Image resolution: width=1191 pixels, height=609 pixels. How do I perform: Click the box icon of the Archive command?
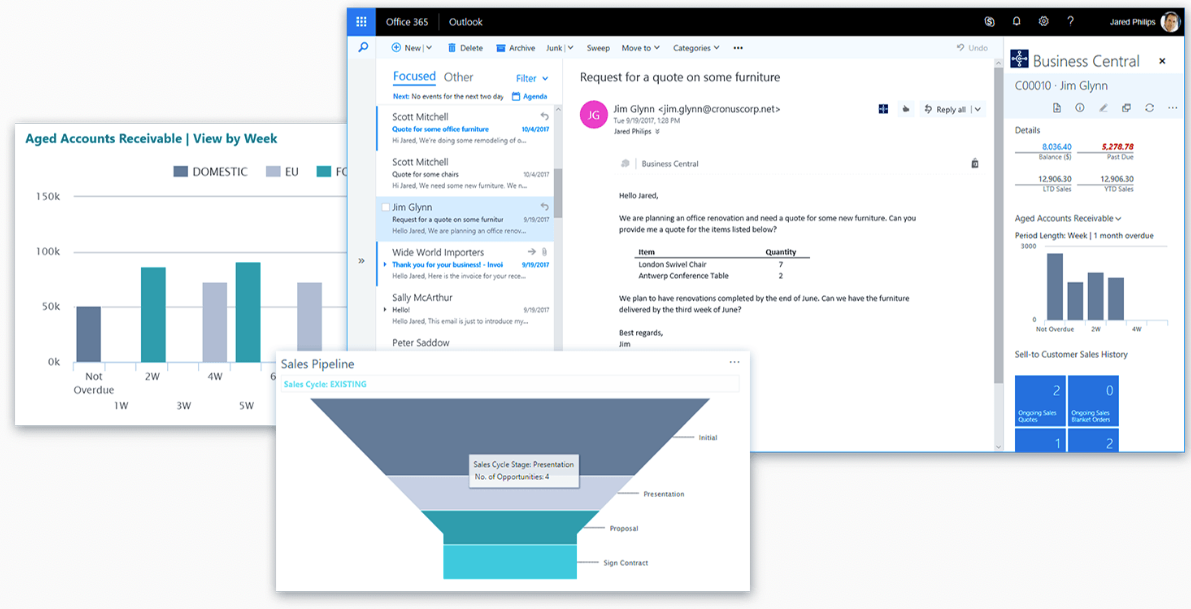[501, 48]
